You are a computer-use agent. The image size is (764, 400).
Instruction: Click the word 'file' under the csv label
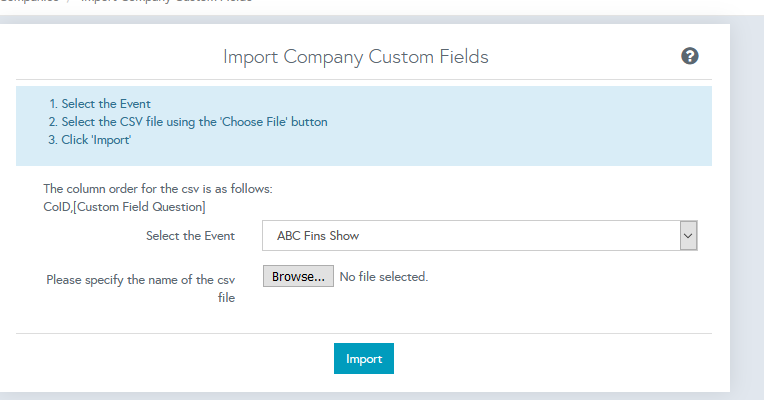[x=226, y=298]
